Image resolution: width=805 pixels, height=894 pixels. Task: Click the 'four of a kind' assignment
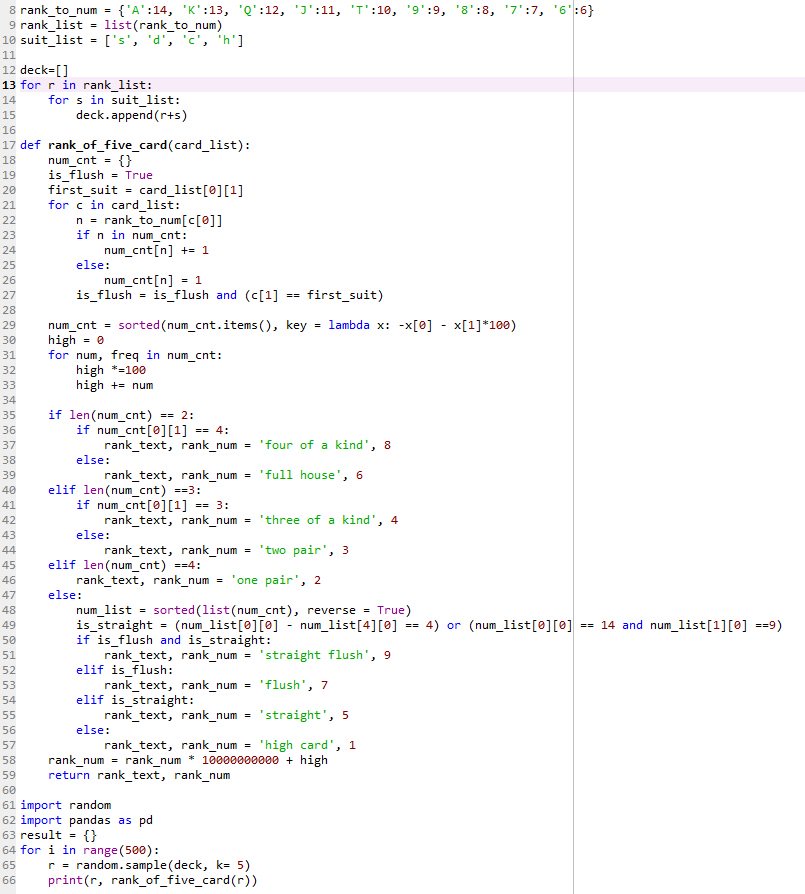point(247,445)
